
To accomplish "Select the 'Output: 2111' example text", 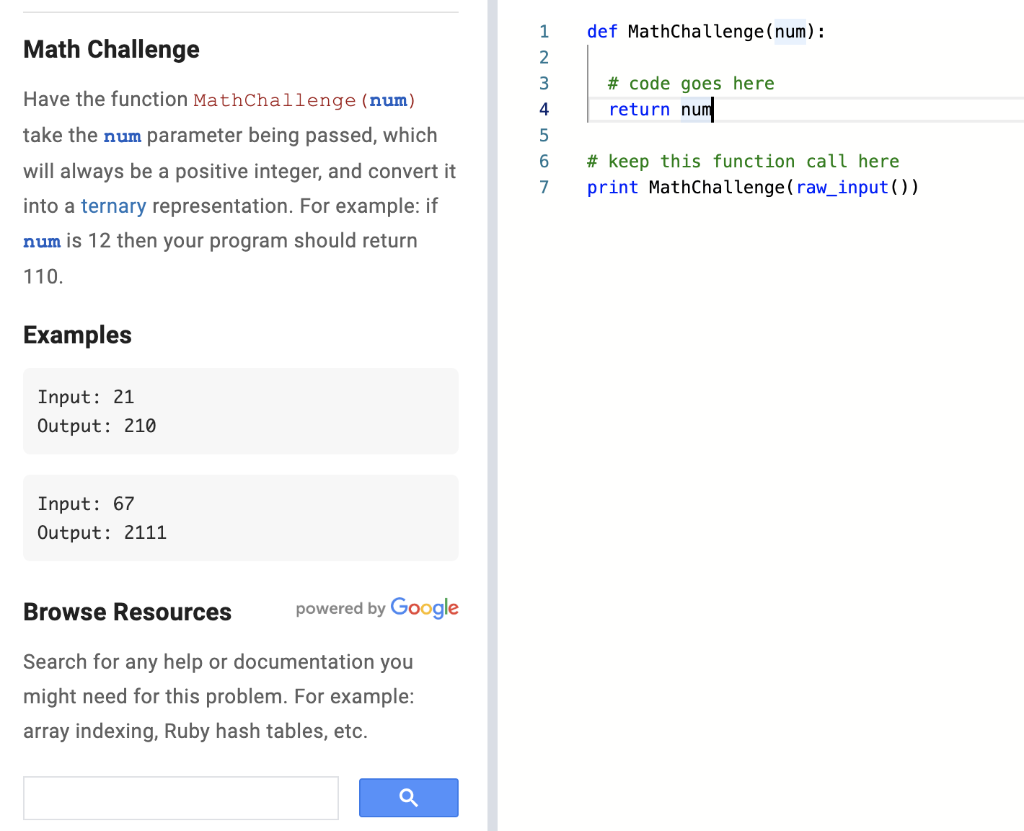I will click(102, 532).
